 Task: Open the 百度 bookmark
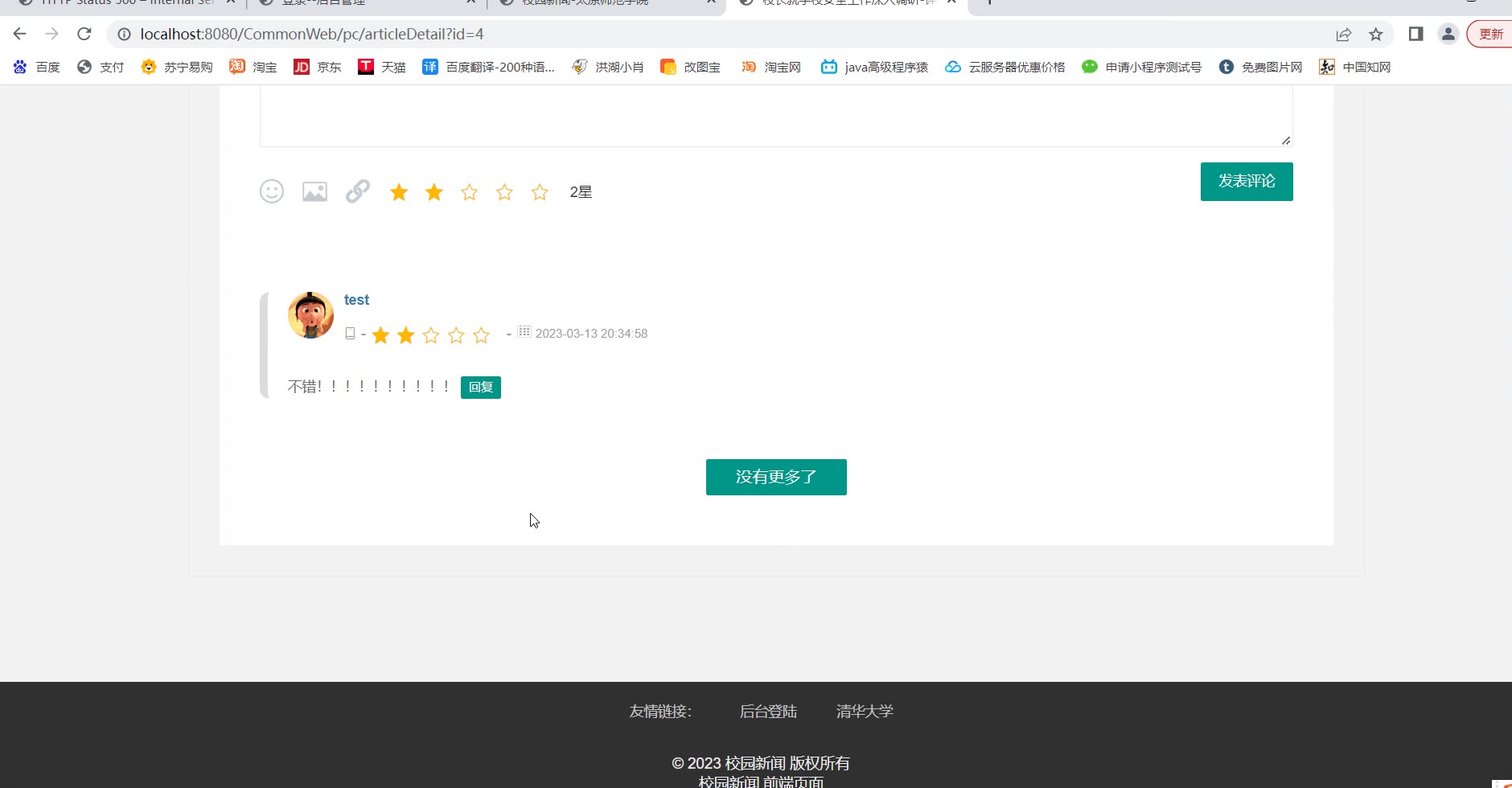(x=37, y=67)
